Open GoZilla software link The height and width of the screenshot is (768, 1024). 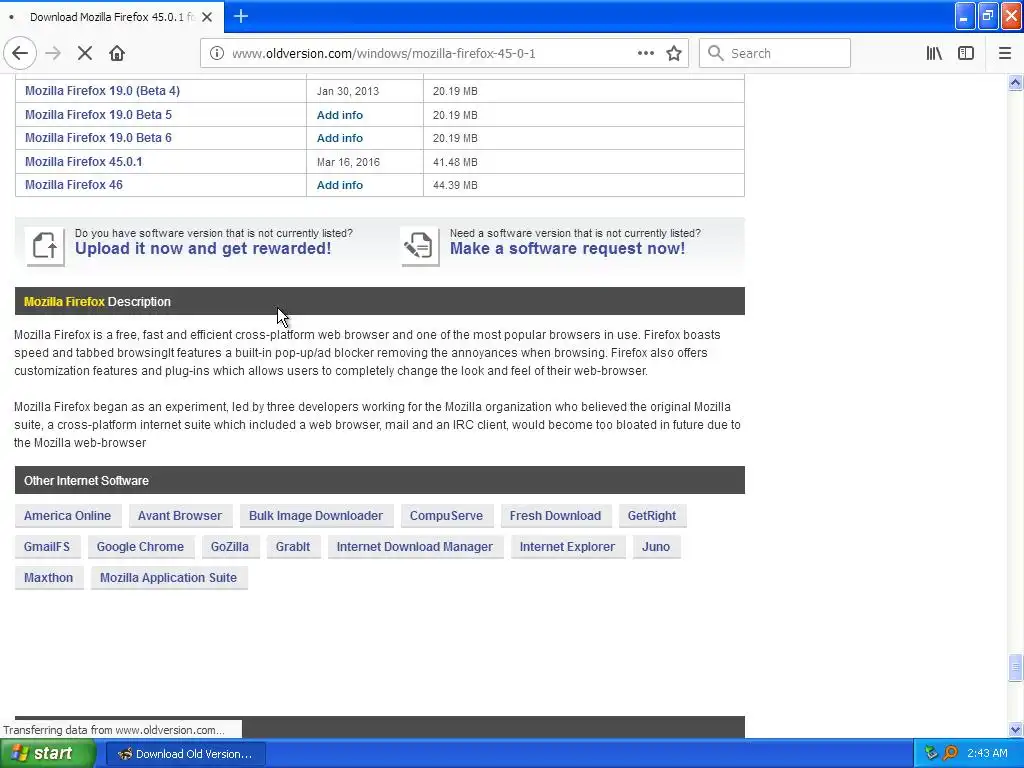click(x=229, y=547)
